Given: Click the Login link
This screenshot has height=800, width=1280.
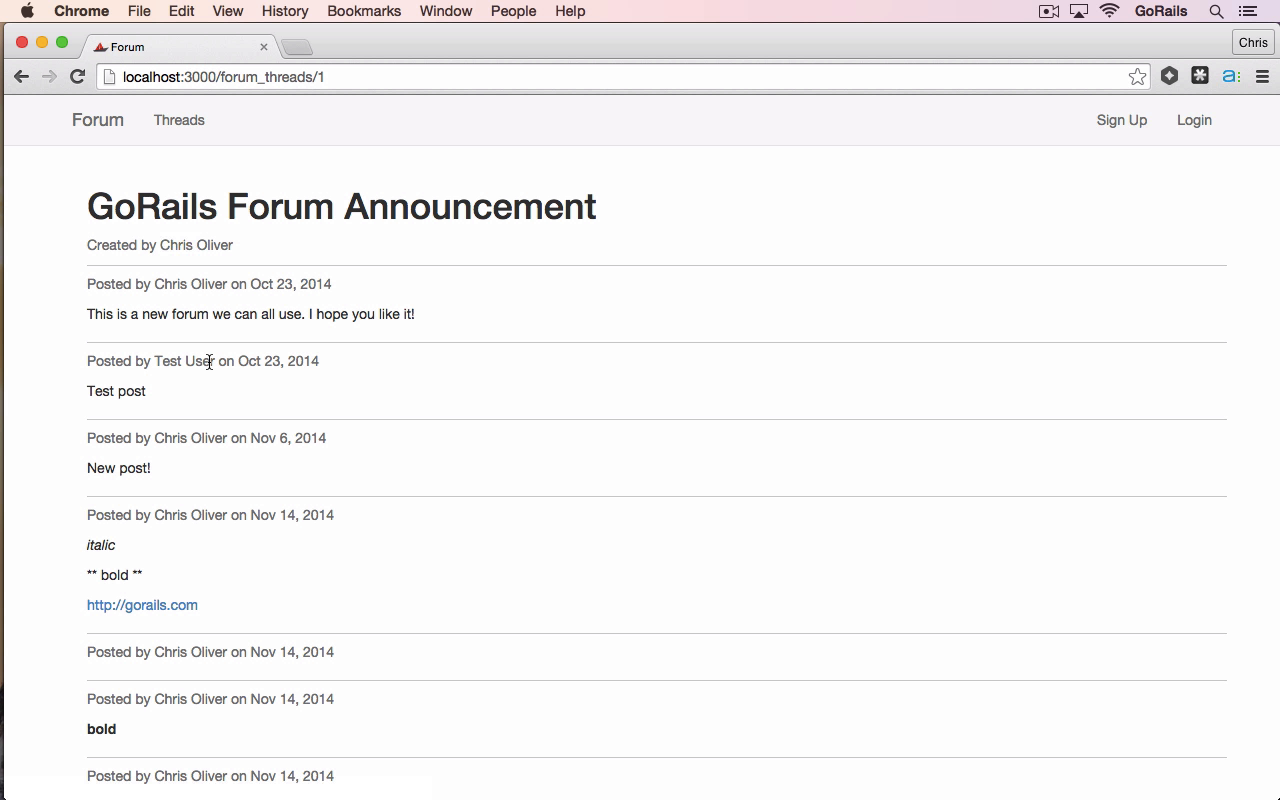Looking at the screenshot, I should coord(1194,120).
